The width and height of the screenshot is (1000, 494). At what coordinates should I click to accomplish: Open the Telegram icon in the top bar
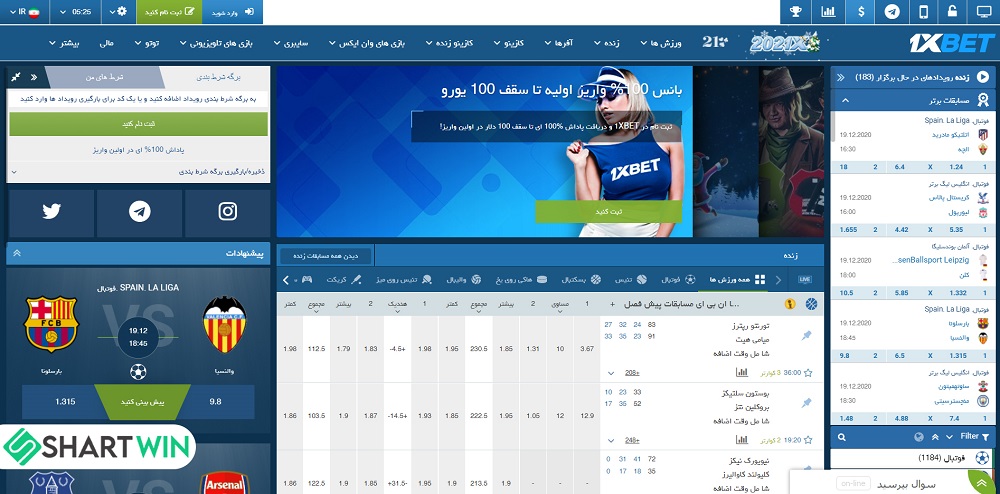point(892,11)
